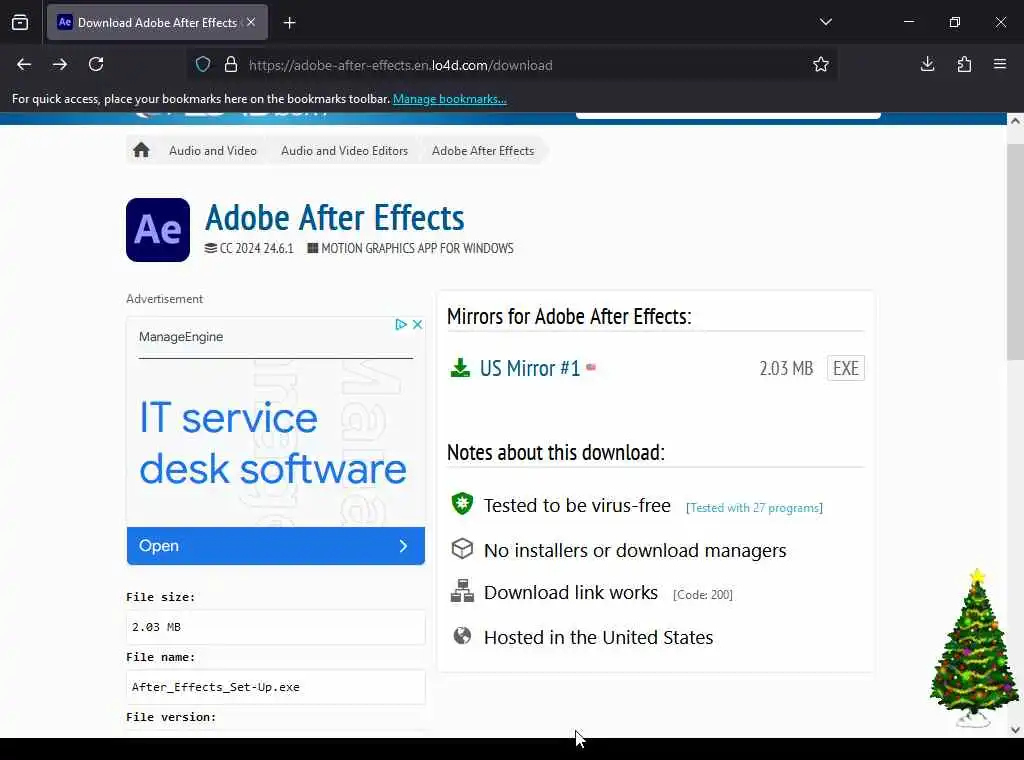Viewport: 1024px width, 760px height.
Task: Click the File size value field
Action: pyautogui.click(x=276, y=627)
